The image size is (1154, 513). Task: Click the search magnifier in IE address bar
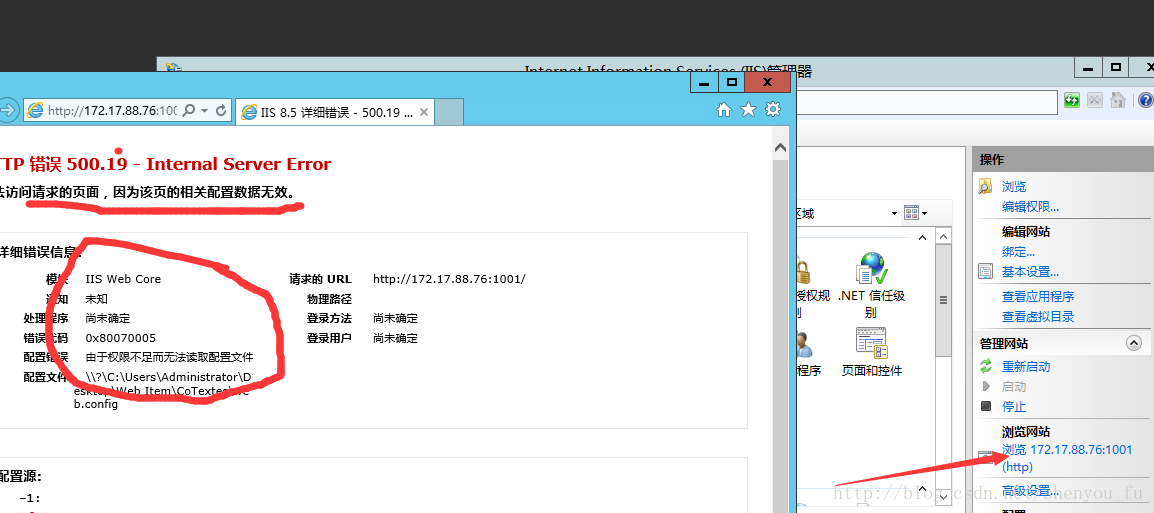click(188, 110)
